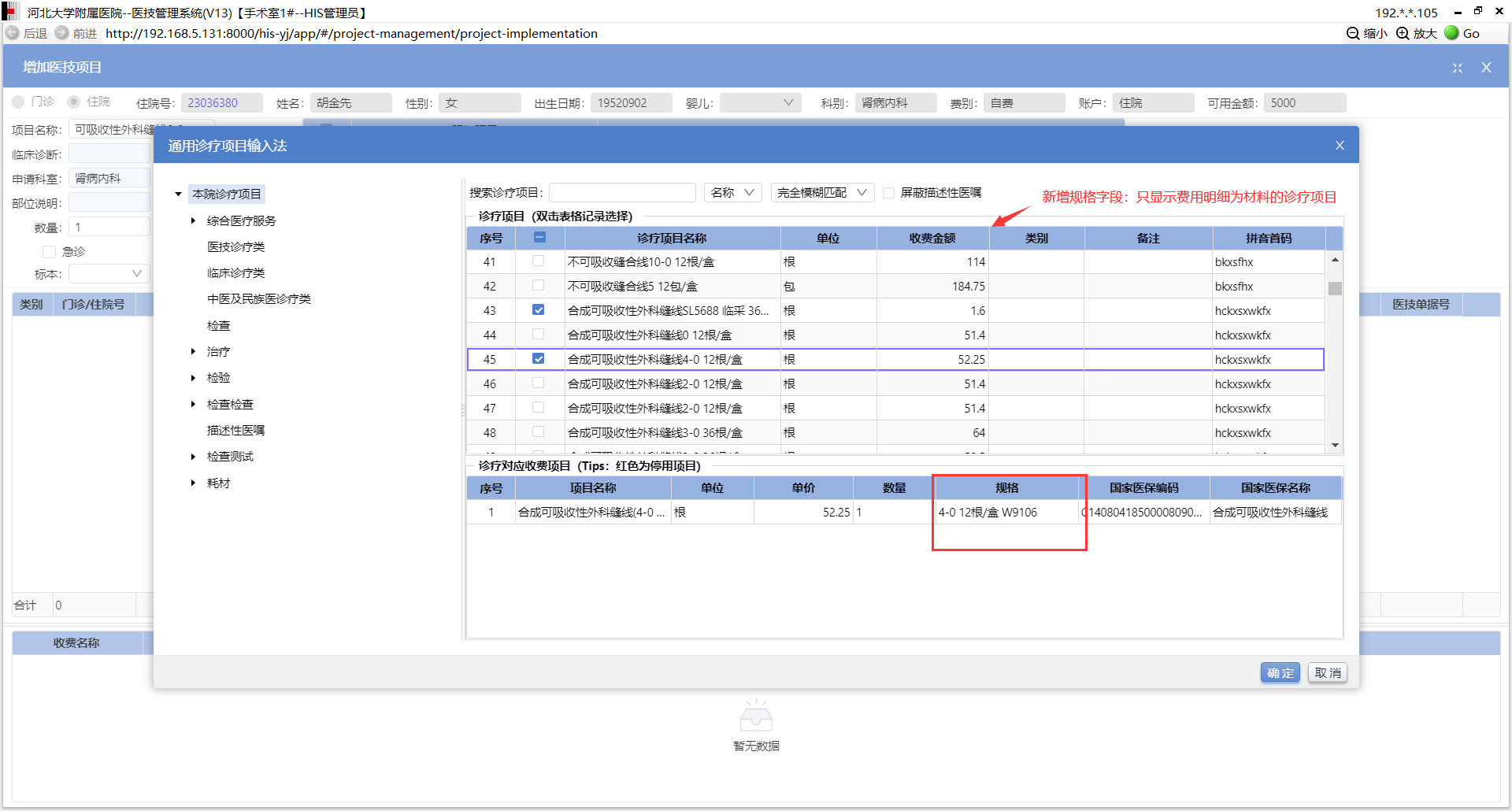Click the green Go icon

coord(1451,33)
